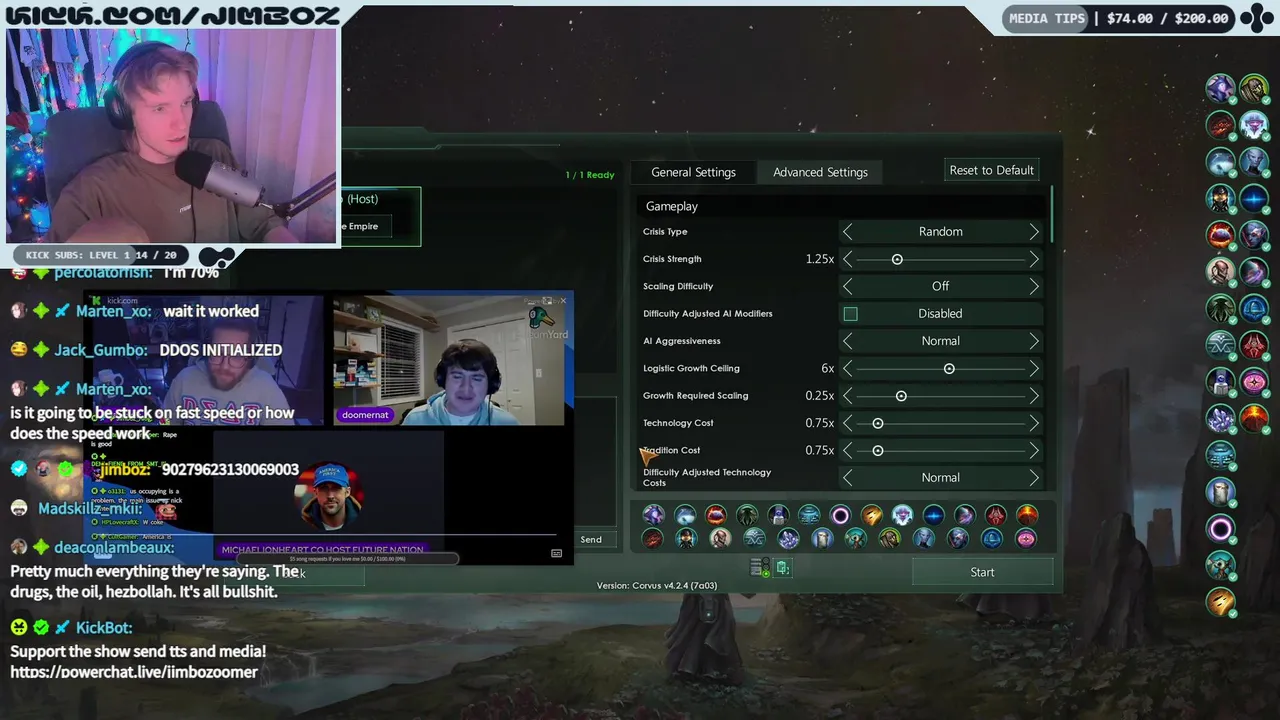Cycle Crisis Type to next option
1280x720 pixels.
[x=1034, y=232]
